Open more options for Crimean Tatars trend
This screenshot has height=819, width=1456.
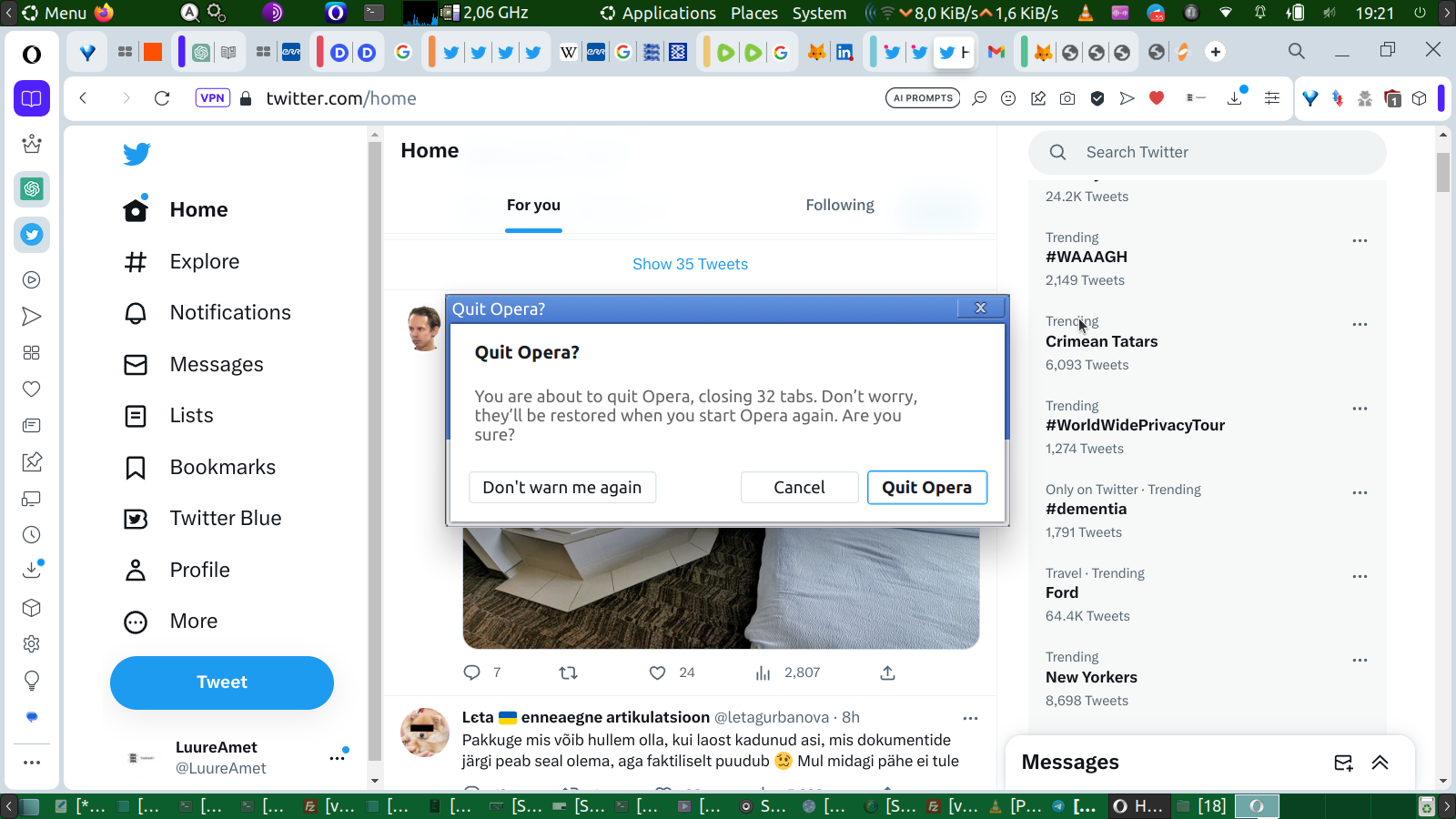coord(1360,325)
